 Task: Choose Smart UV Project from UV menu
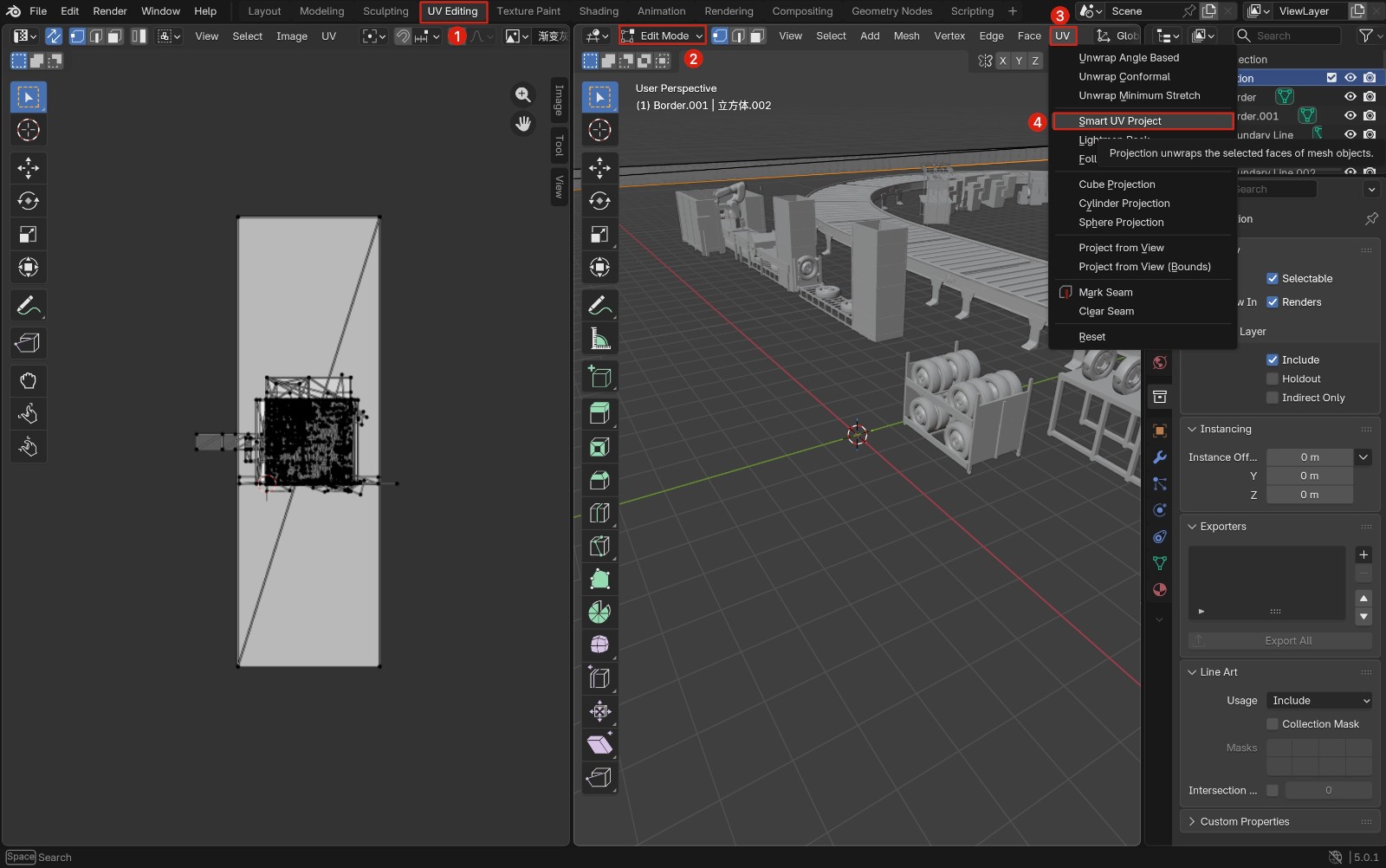tap(1143, 121)
